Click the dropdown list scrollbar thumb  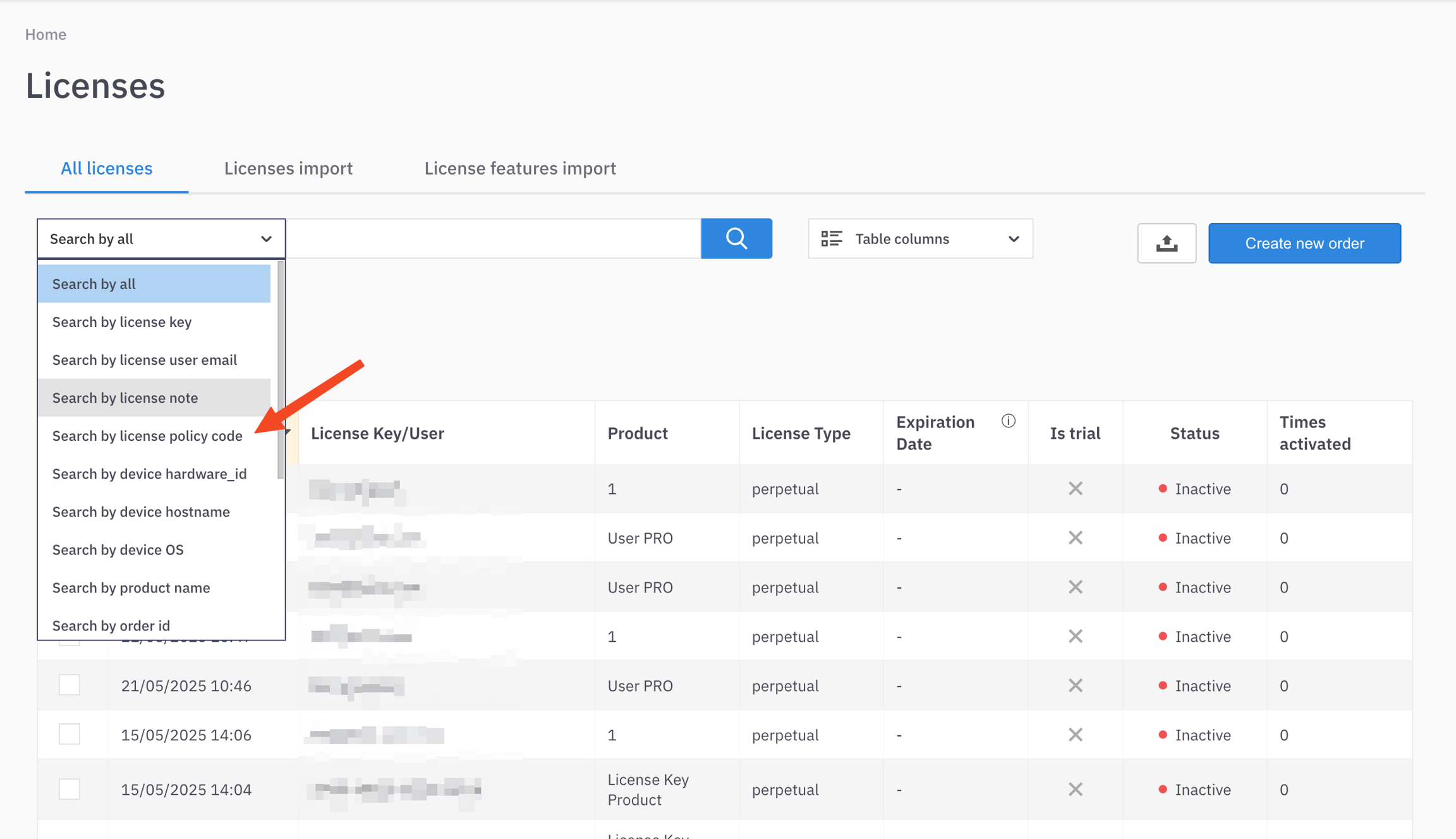[281, 370]
